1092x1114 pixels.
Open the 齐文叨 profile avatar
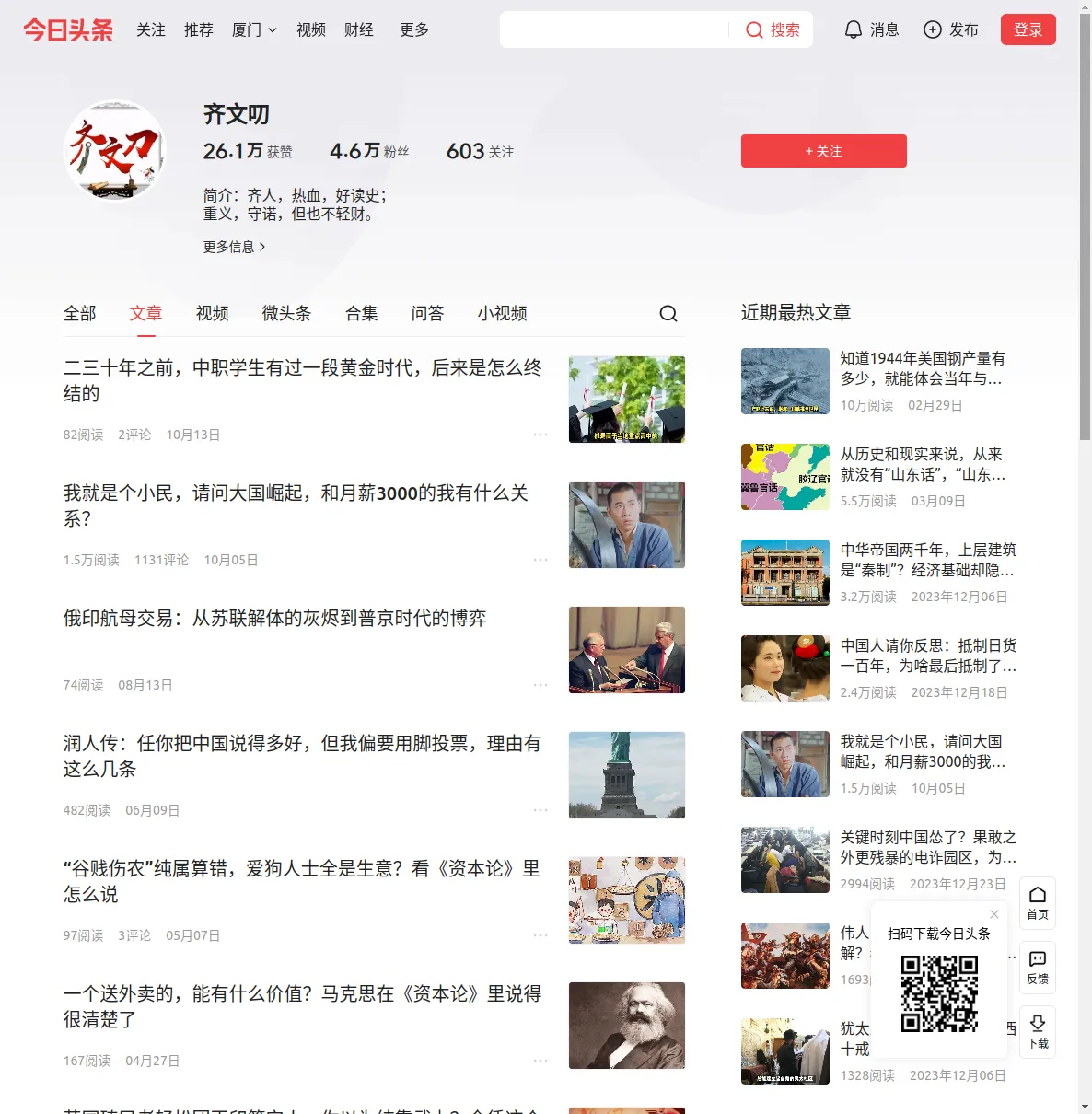[115, 150]
